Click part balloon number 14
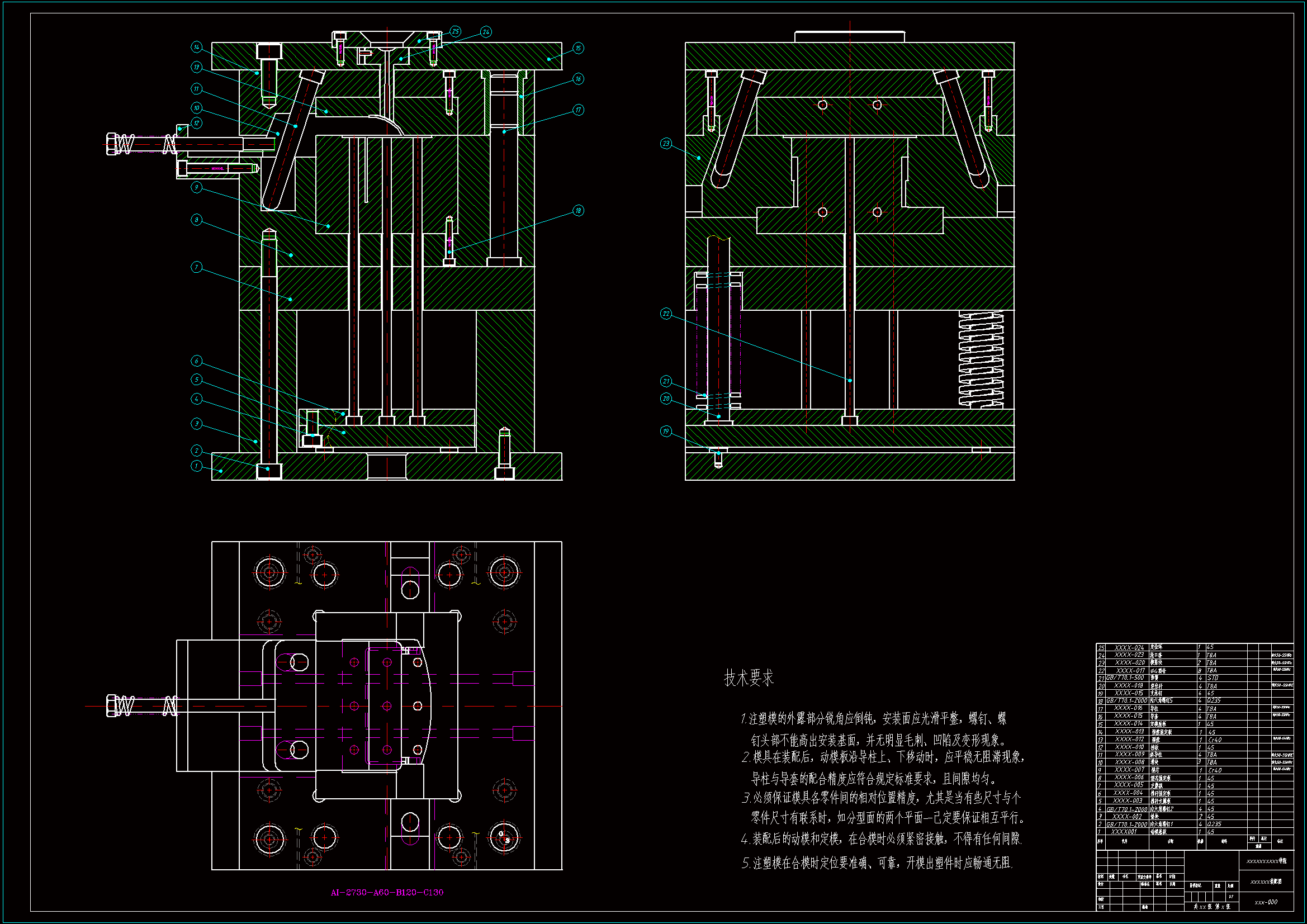Viewport: 1307px width, 924px height. [196, 48]
